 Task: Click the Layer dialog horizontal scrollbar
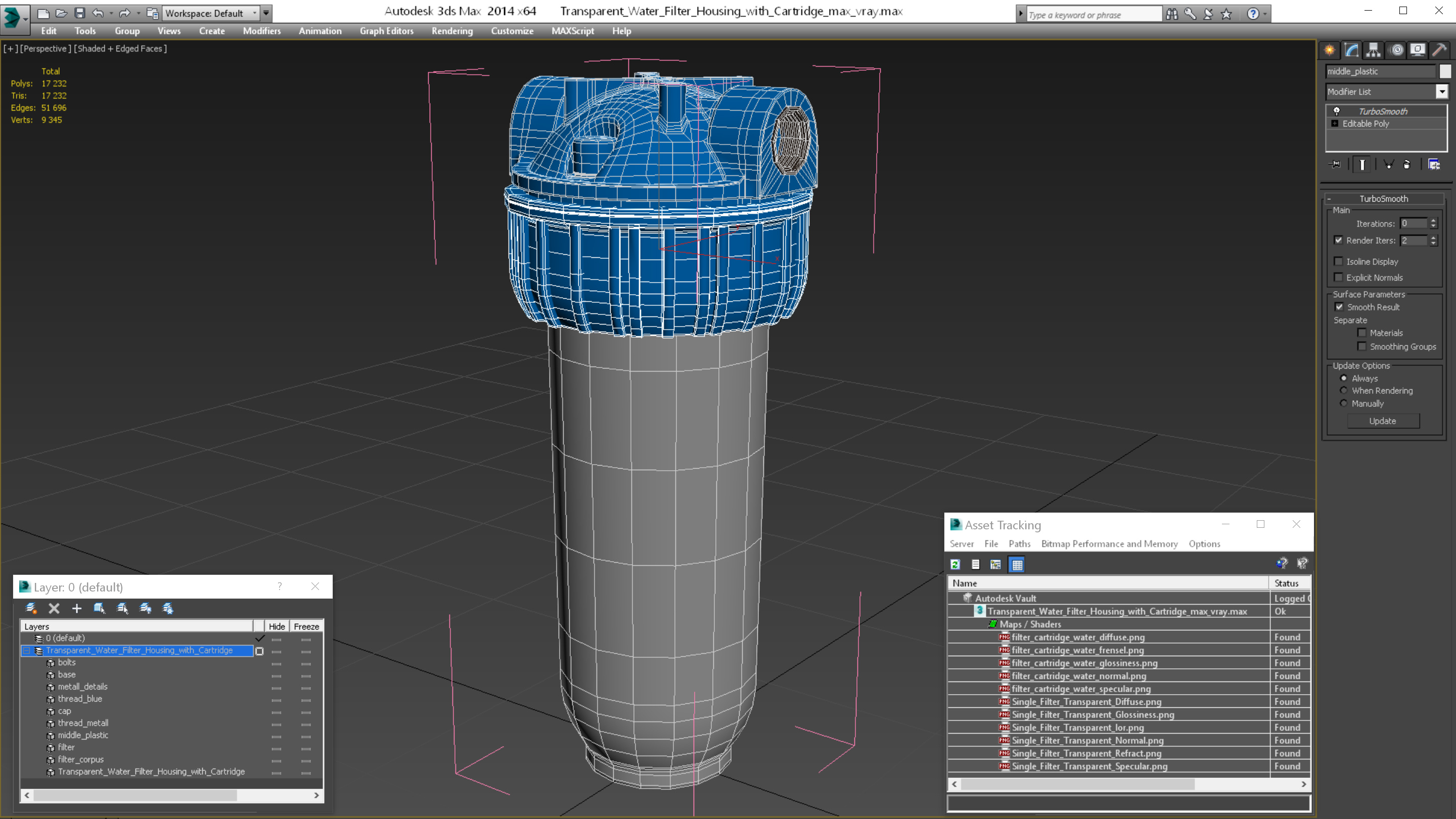[x=172, y=795]
